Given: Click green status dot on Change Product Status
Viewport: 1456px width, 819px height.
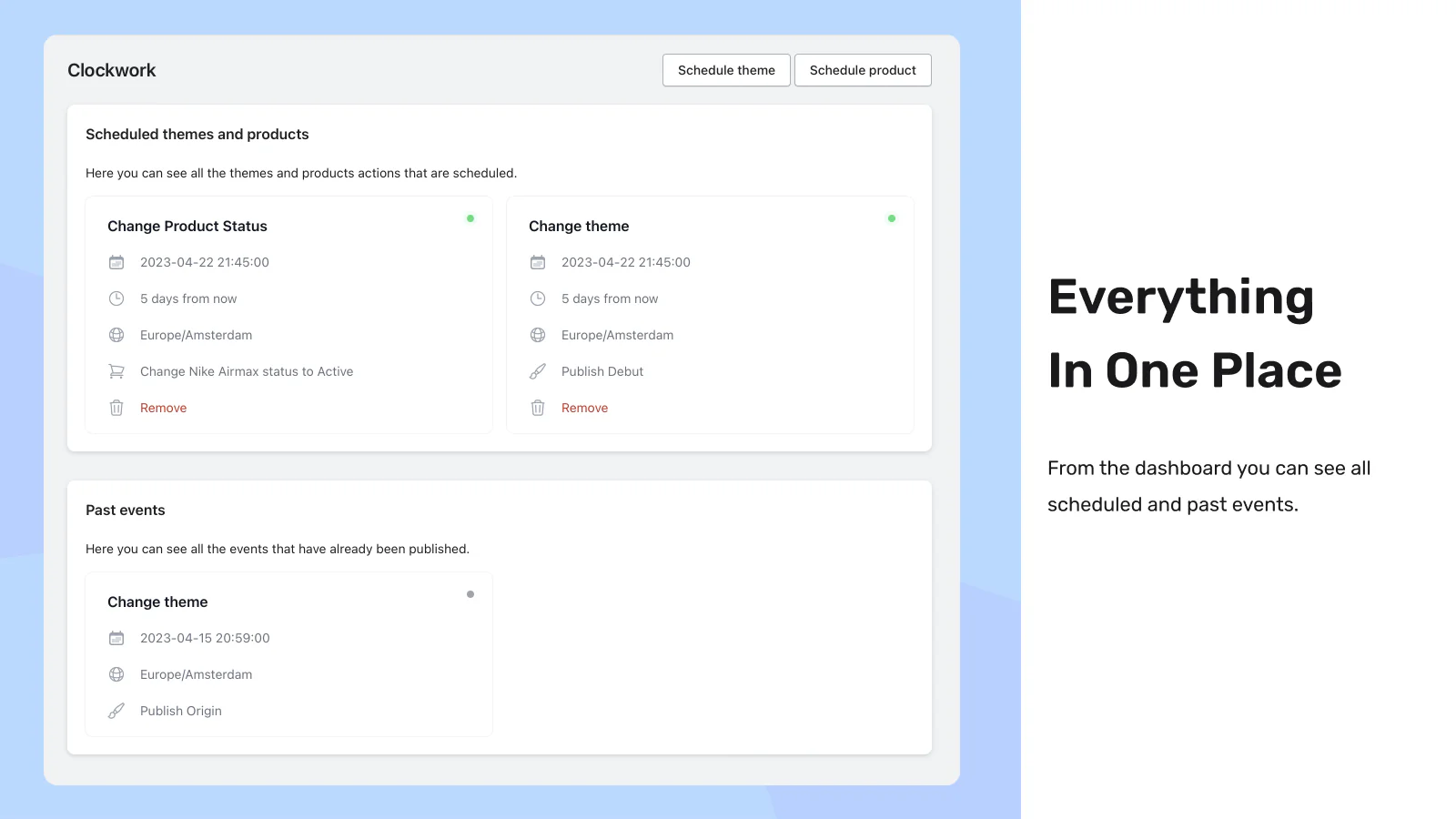Looking at the screenshot, I should coord(470,218).
